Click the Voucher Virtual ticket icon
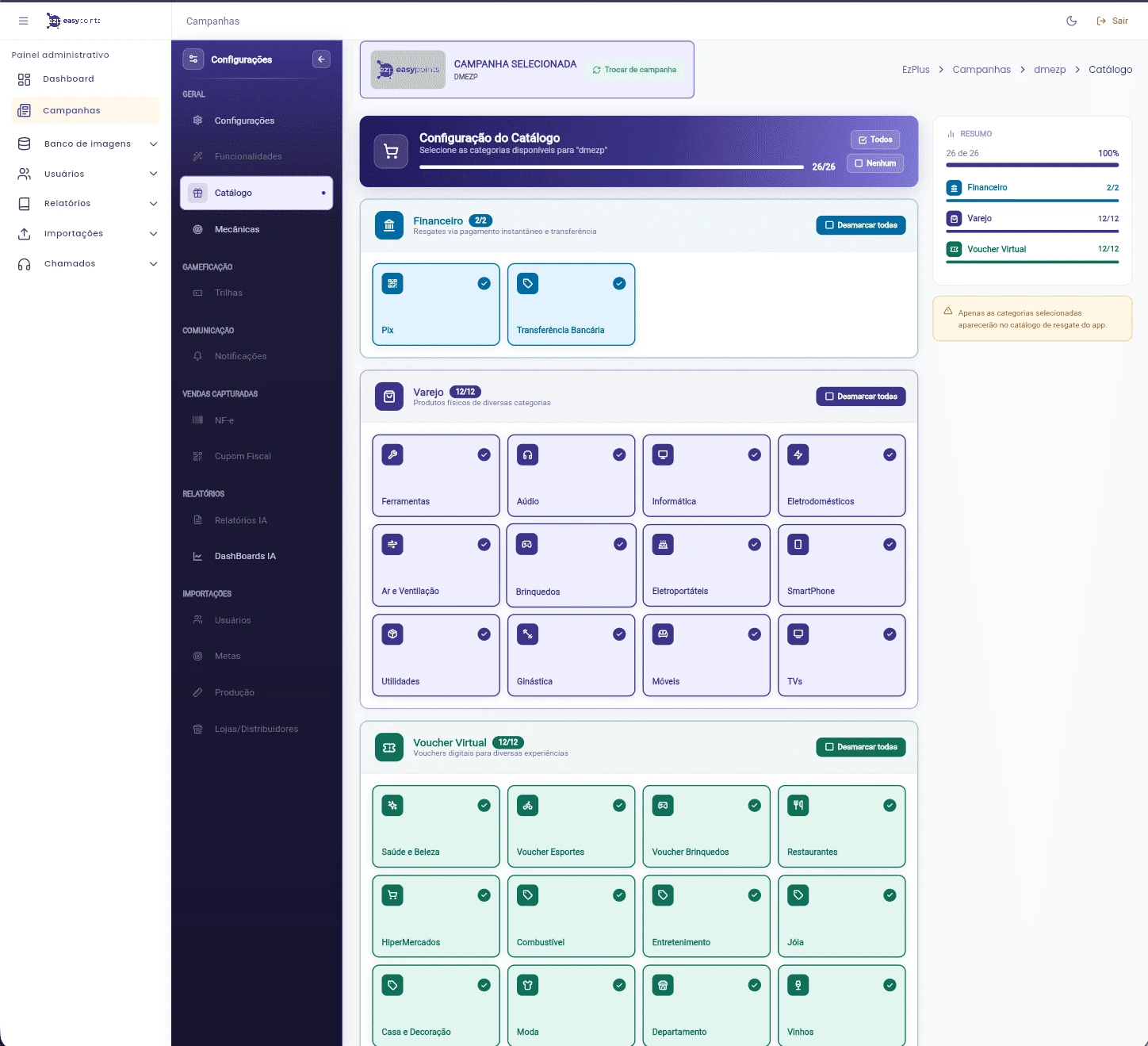Image resolution: width=1148 pixels, height=1046 pixels. click(388, 747)
